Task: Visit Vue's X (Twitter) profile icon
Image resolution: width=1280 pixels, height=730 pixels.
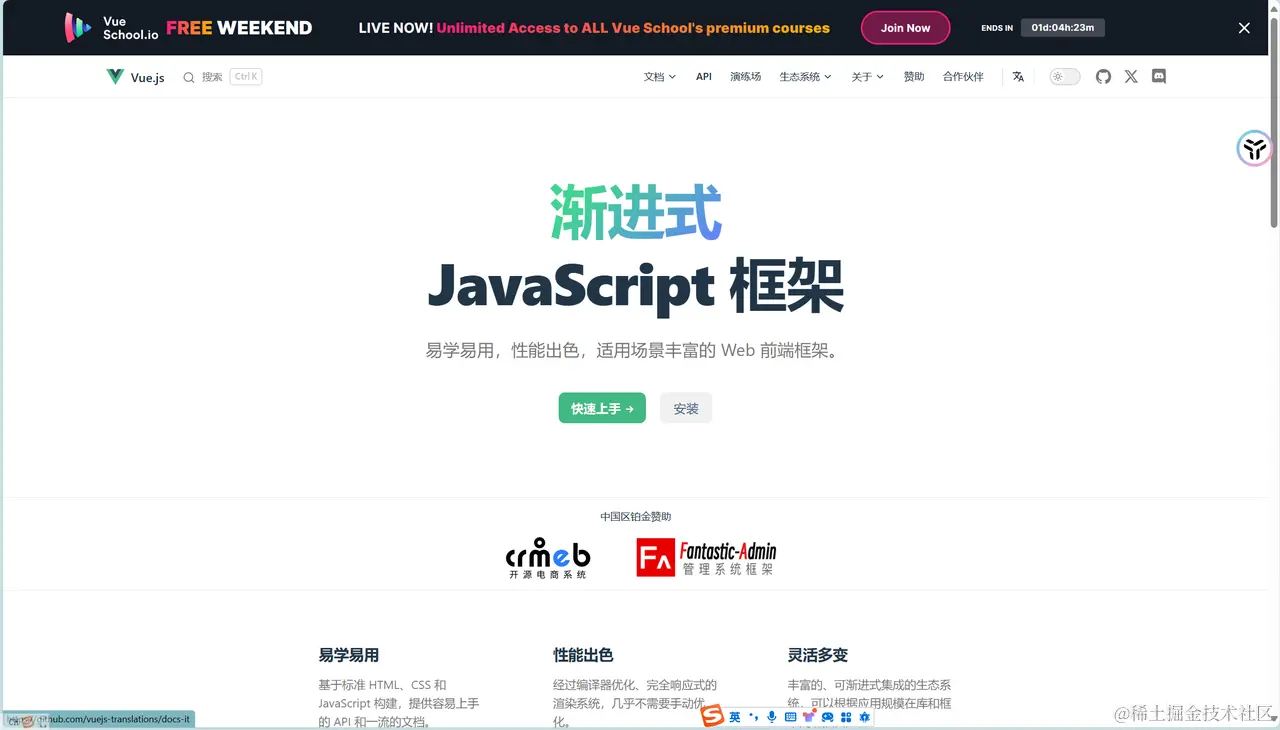Action: point(1131,76)
